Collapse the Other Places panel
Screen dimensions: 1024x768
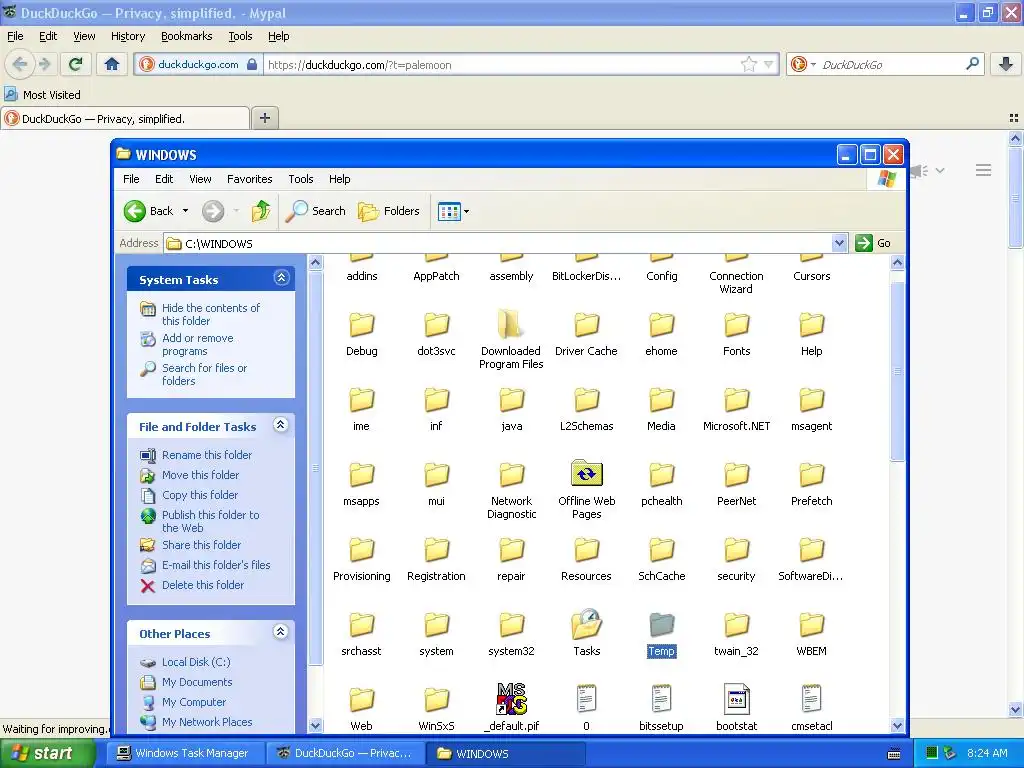[x=281, y=632]
